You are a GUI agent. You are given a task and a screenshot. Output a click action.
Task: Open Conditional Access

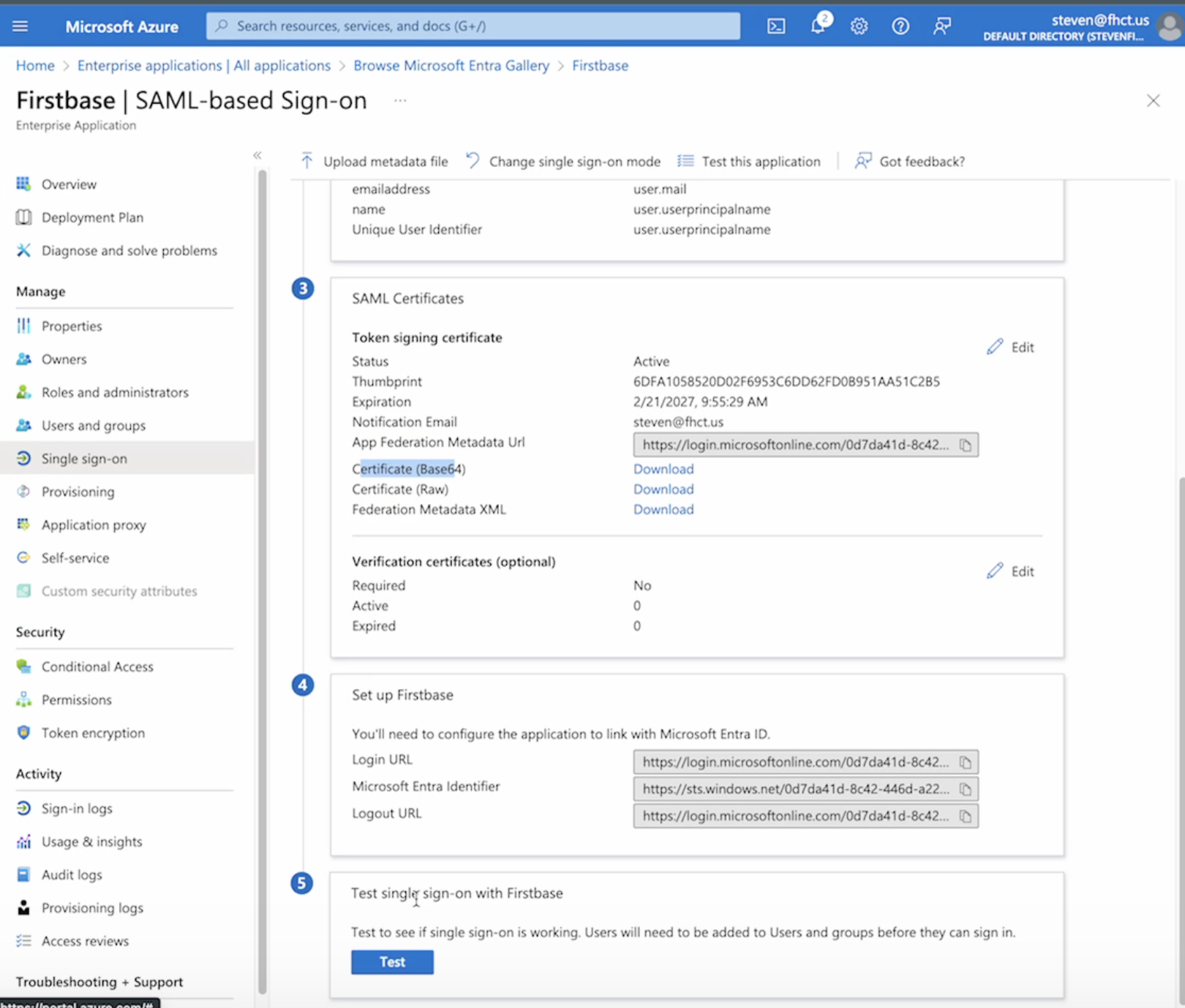click(x=97, y=666)
